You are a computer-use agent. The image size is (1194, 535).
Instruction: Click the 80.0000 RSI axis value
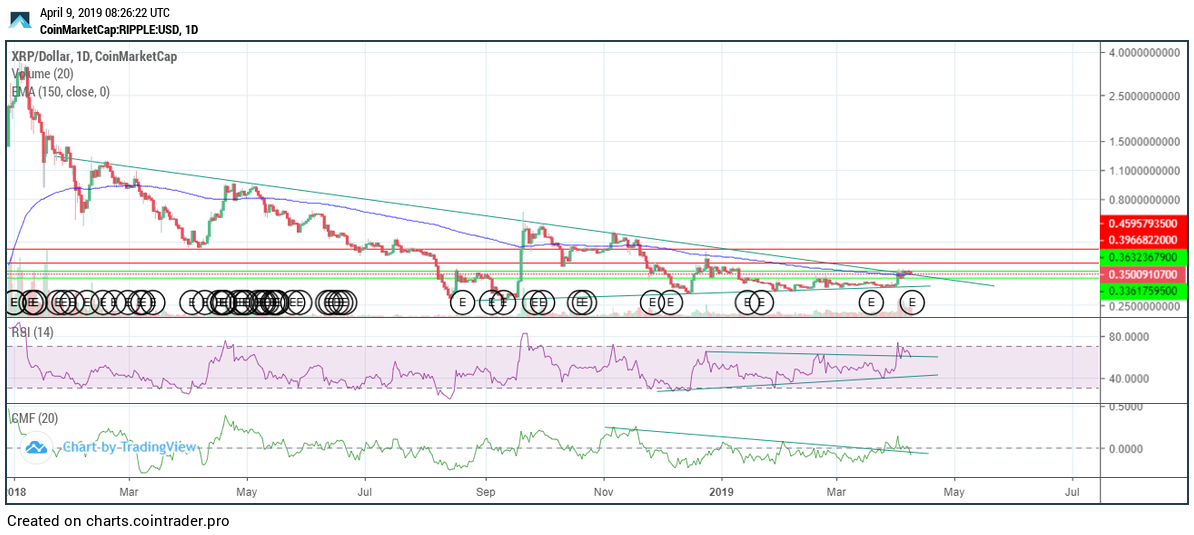1129,336
